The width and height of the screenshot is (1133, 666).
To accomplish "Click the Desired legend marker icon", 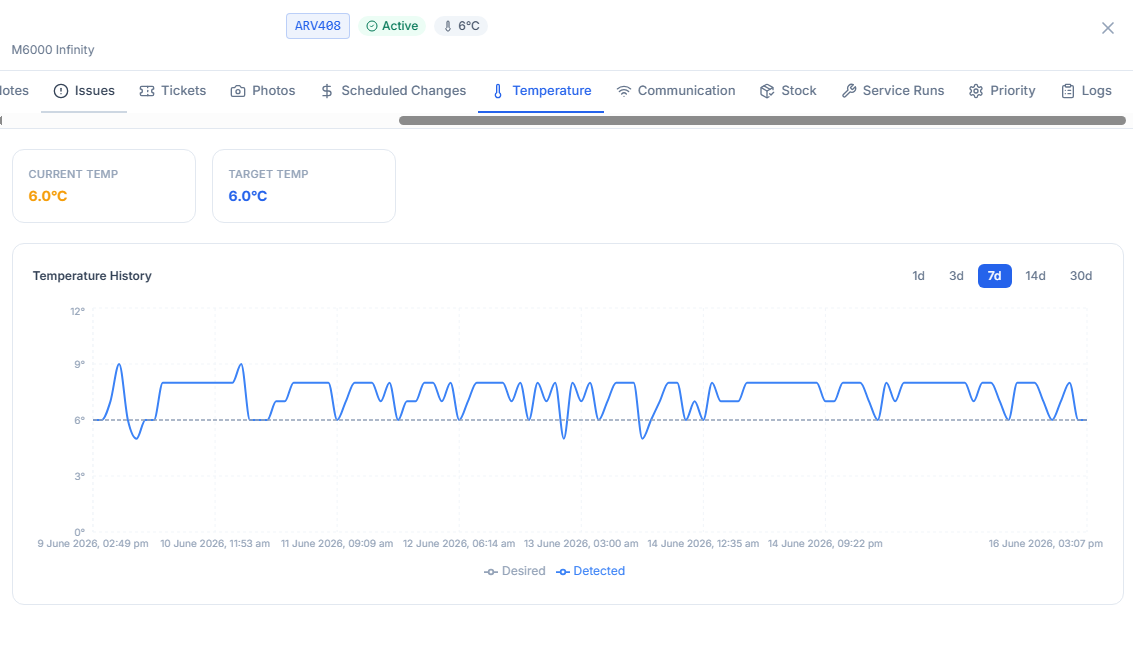I will click(x=491, y=572).
